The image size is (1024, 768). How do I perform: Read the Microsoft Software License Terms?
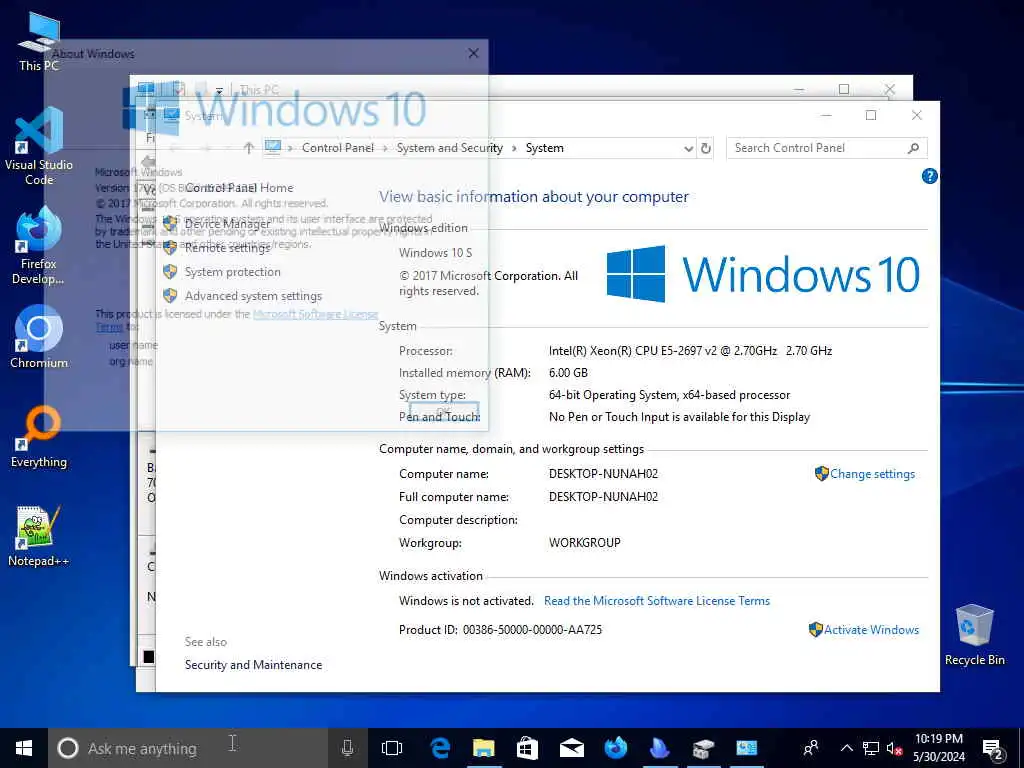(657, 601)
